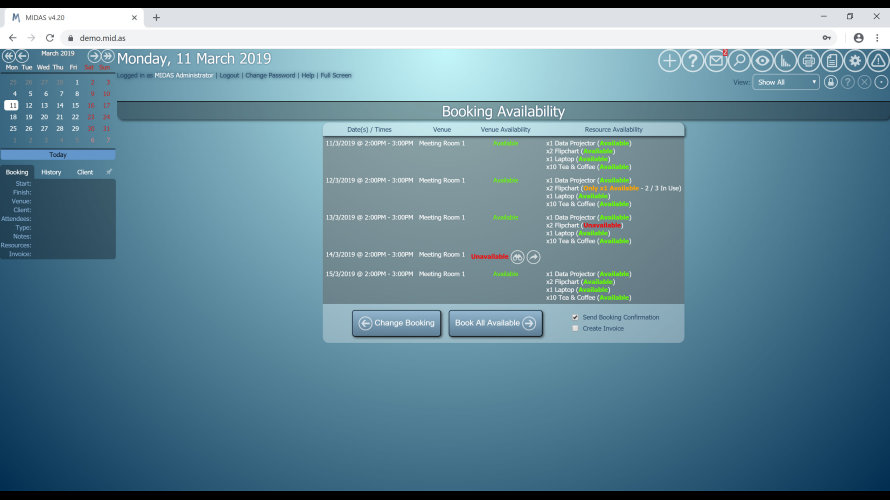Click the browser key password icon
Screen dimensions: 890x500
[826, 38]
